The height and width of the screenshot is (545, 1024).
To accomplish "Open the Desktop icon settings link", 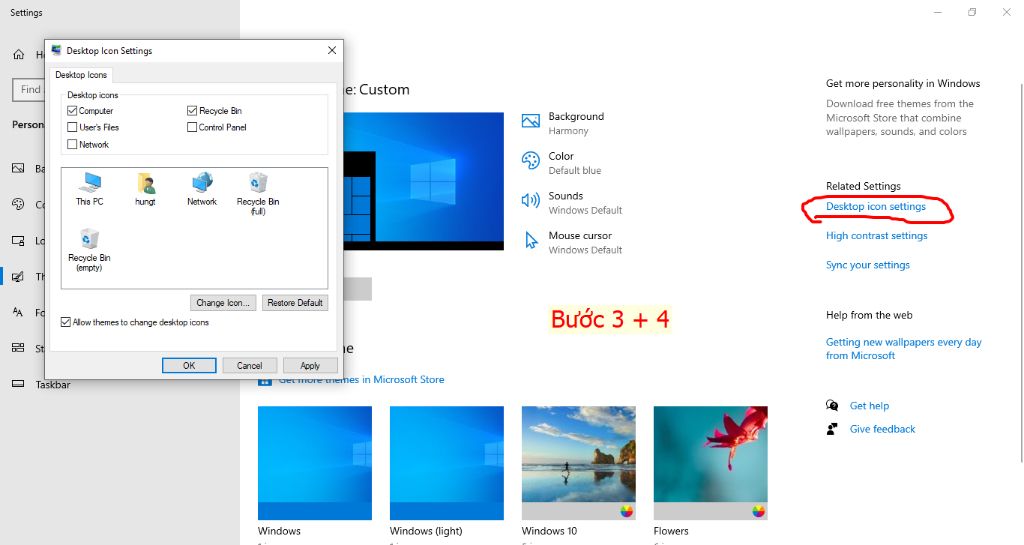I will pyautogui.click(x=876, y=206).
